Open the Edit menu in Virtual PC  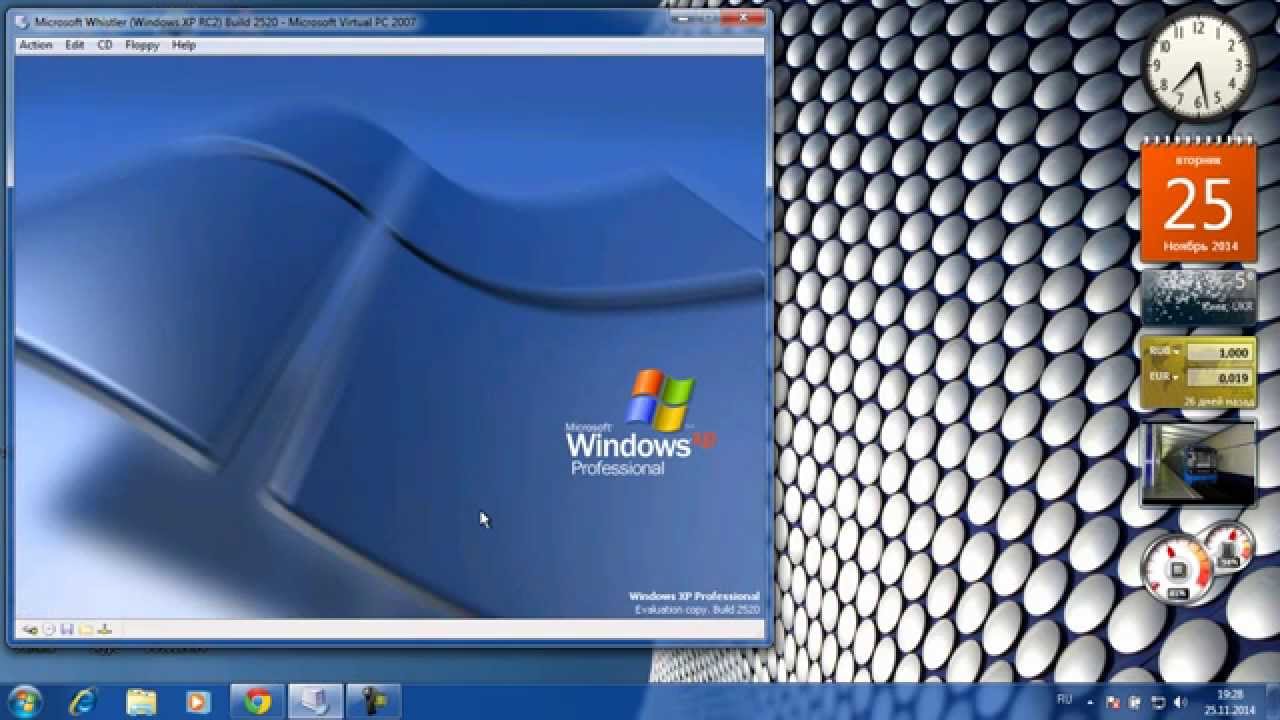coord(75,45)
